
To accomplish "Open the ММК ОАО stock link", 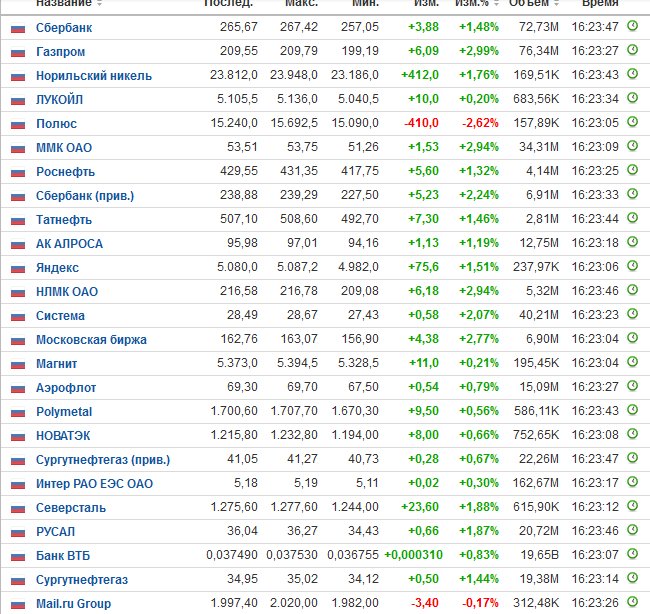I will [x=64, y=148].
